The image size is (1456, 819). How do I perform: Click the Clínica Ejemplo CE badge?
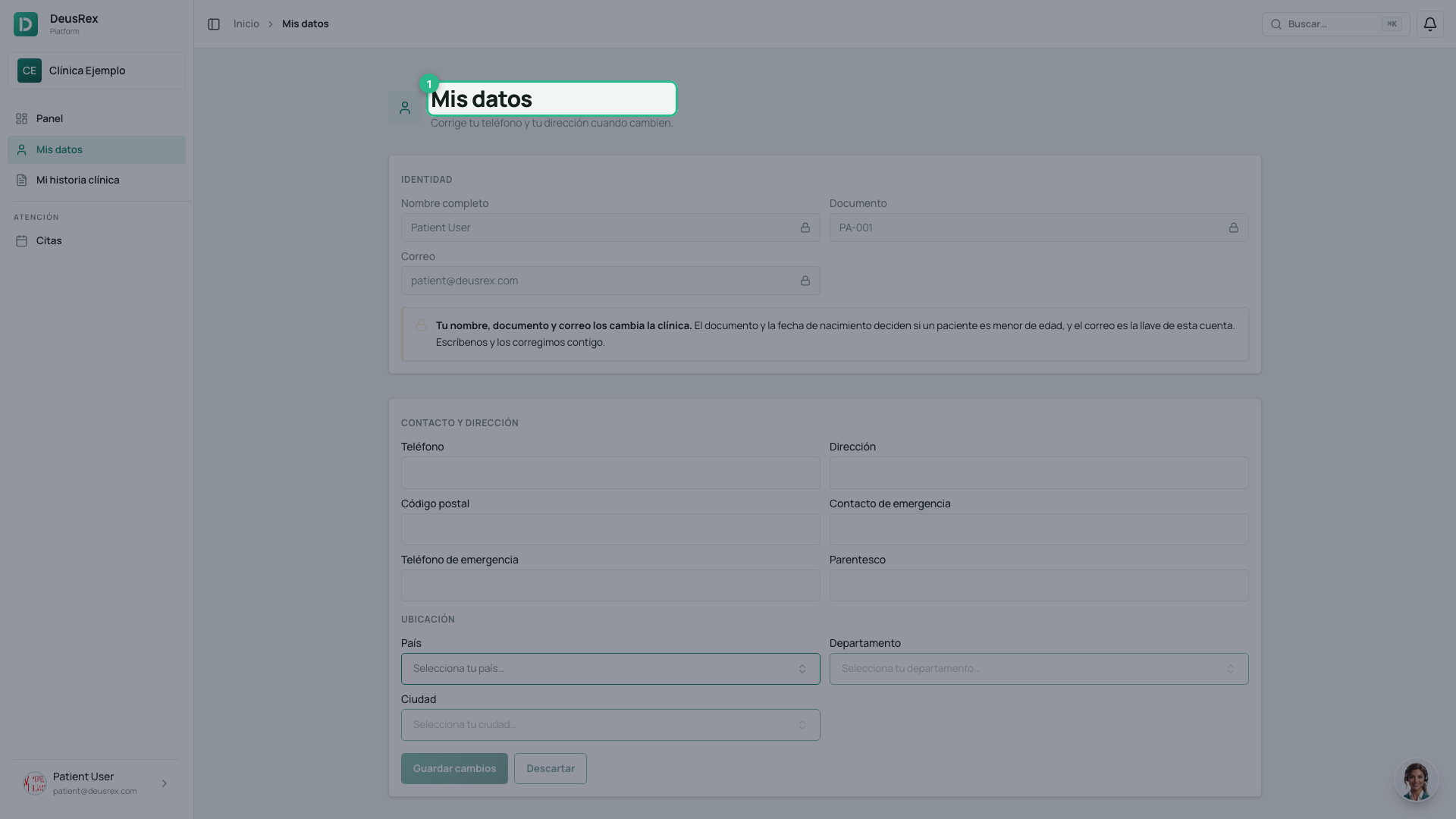coord(30,71)
